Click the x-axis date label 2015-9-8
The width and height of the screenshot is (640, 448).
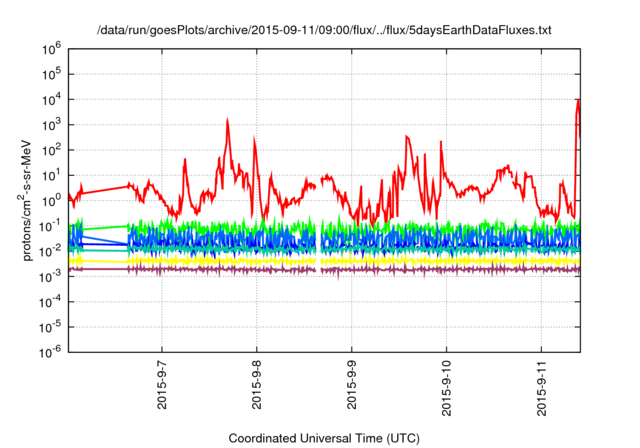coord(257,385)
